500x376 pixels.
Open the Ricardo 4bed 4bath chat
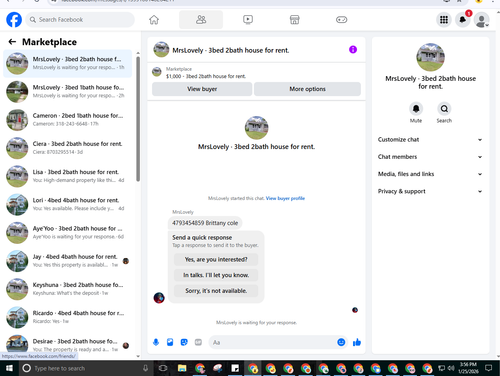tap(68, 317)
